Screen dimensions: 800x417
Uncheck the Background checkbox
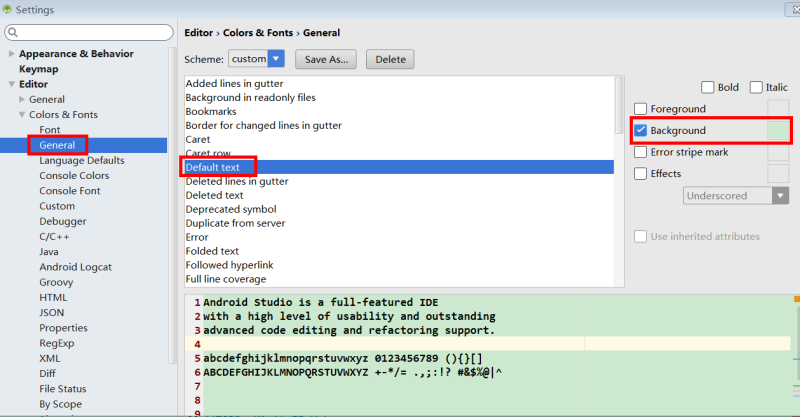(640, 130)
